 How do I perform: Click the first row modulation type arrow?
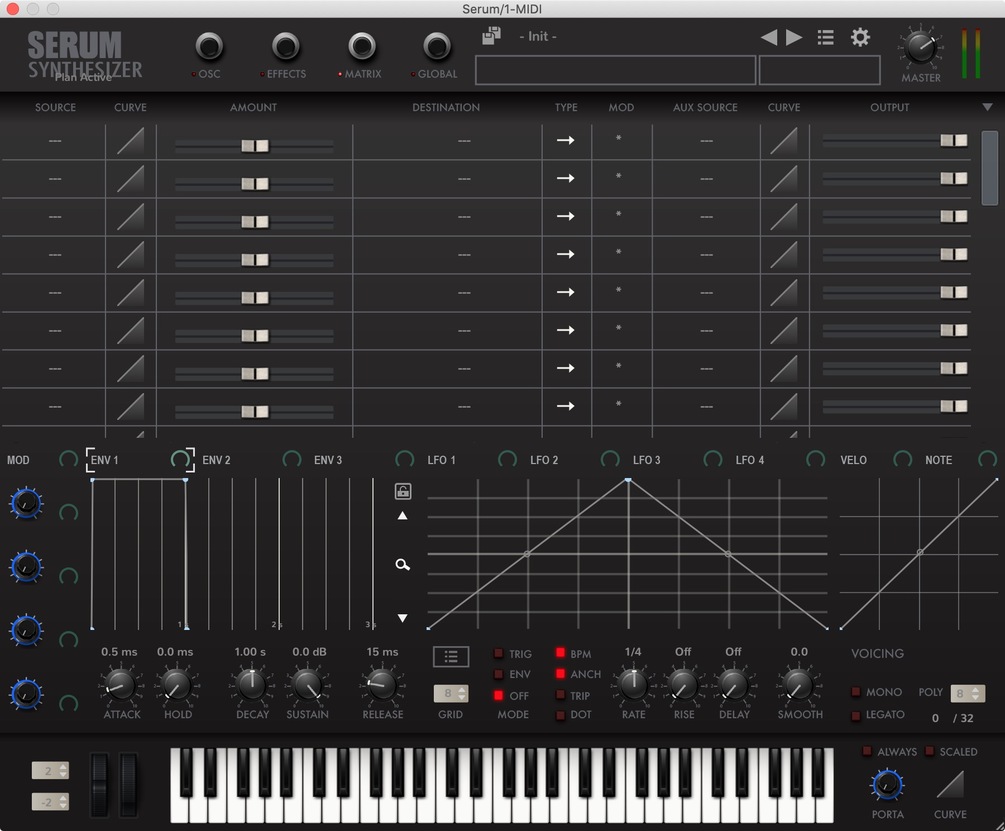pos(565,140)
